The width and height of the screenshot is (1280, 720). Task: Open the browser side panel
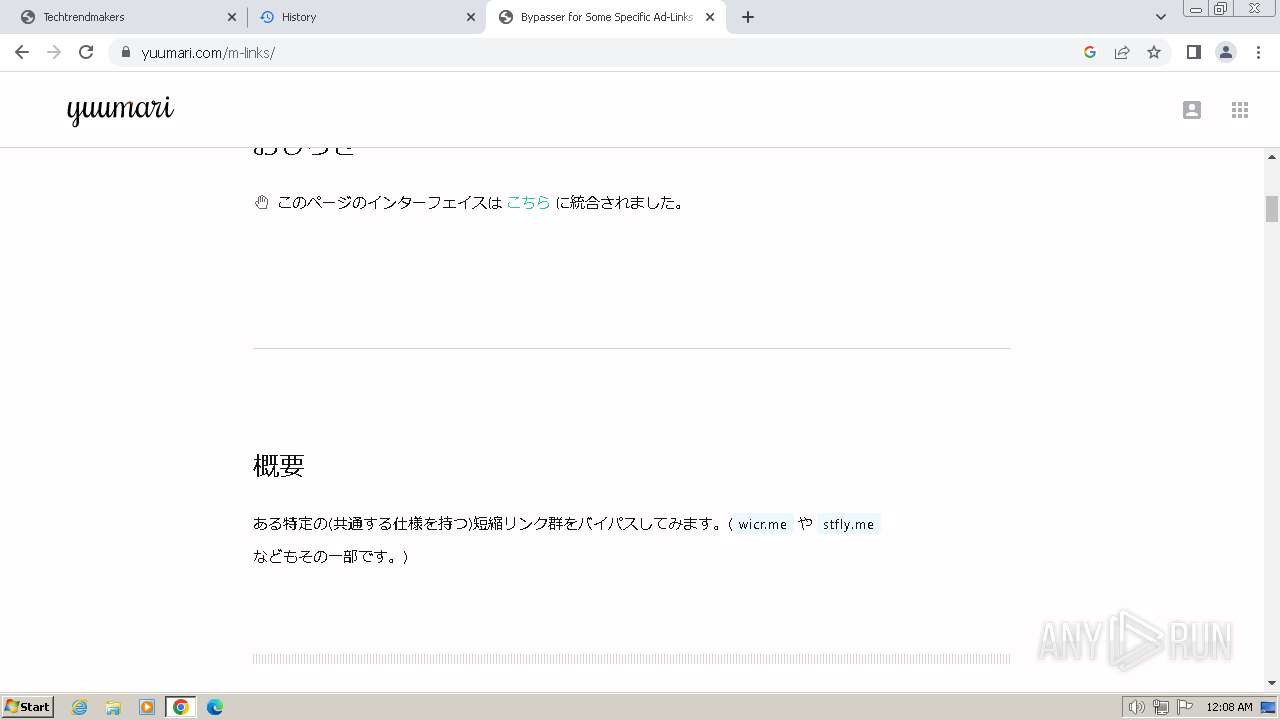1193,52
